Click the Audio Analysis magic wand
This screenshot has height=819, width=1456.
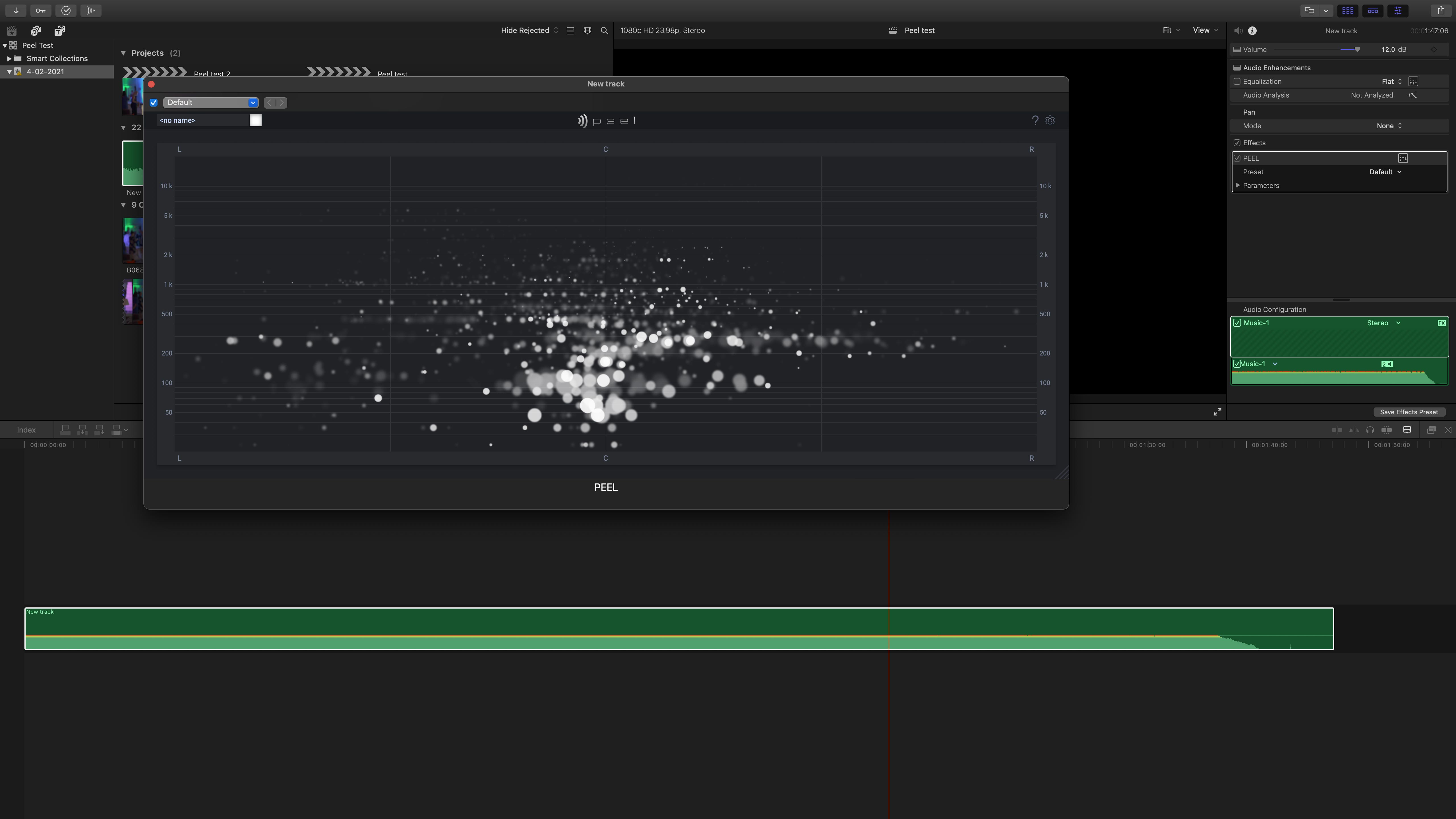coord(1413,95)
